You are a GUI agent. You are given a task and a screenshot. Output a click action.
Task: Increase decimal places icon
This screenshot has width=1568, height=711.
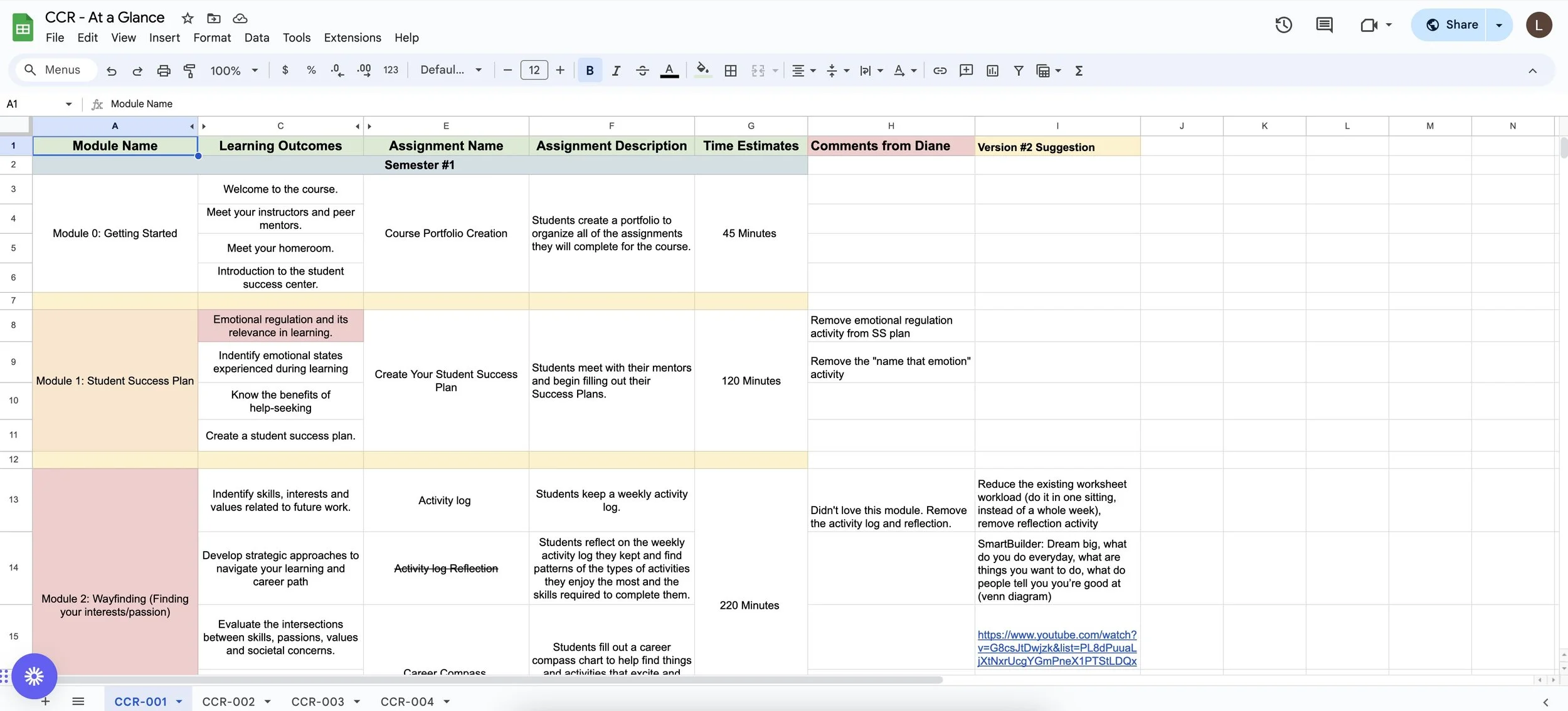[x=364, y=70]
